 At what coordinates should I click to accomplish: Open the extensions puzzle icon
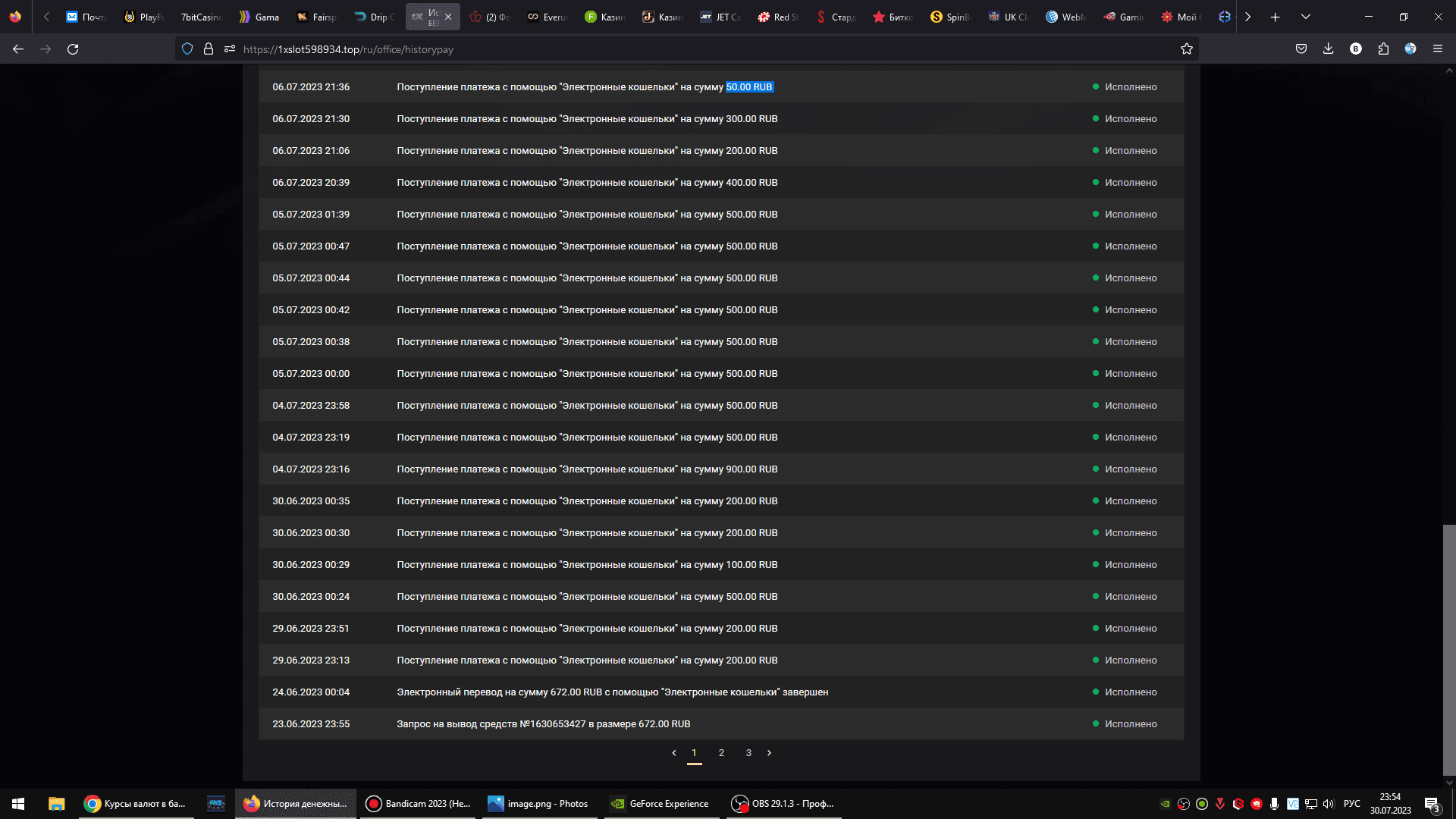[x=1383, y=49]
